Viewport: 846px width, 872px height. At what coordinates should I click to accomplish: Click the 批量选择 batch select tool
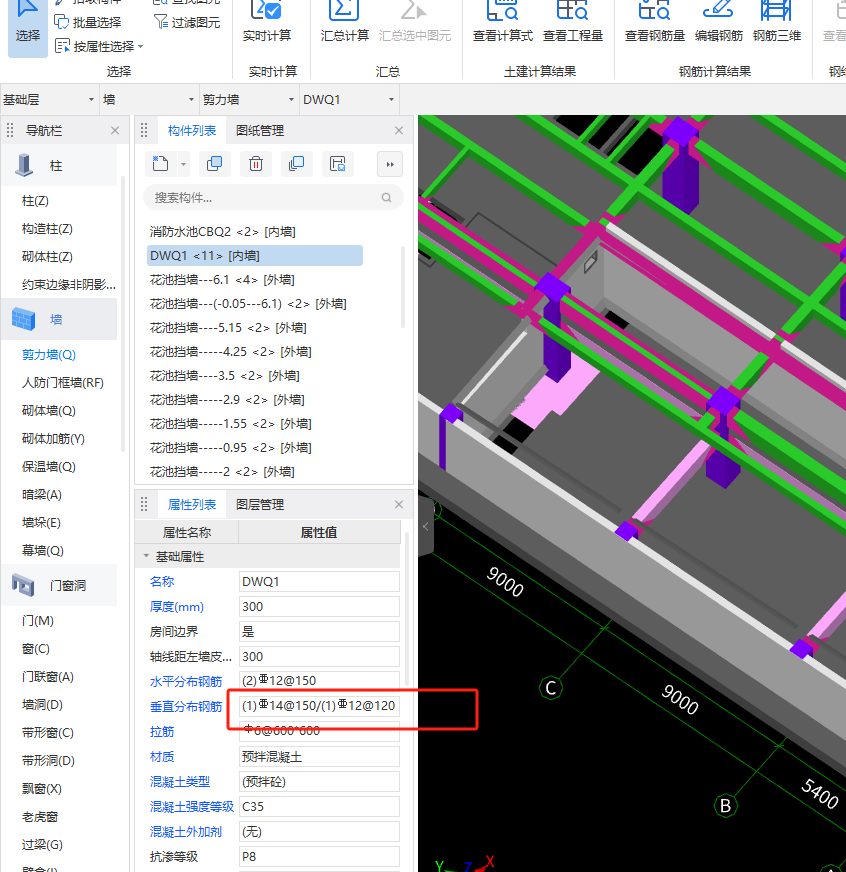[88, 22]
